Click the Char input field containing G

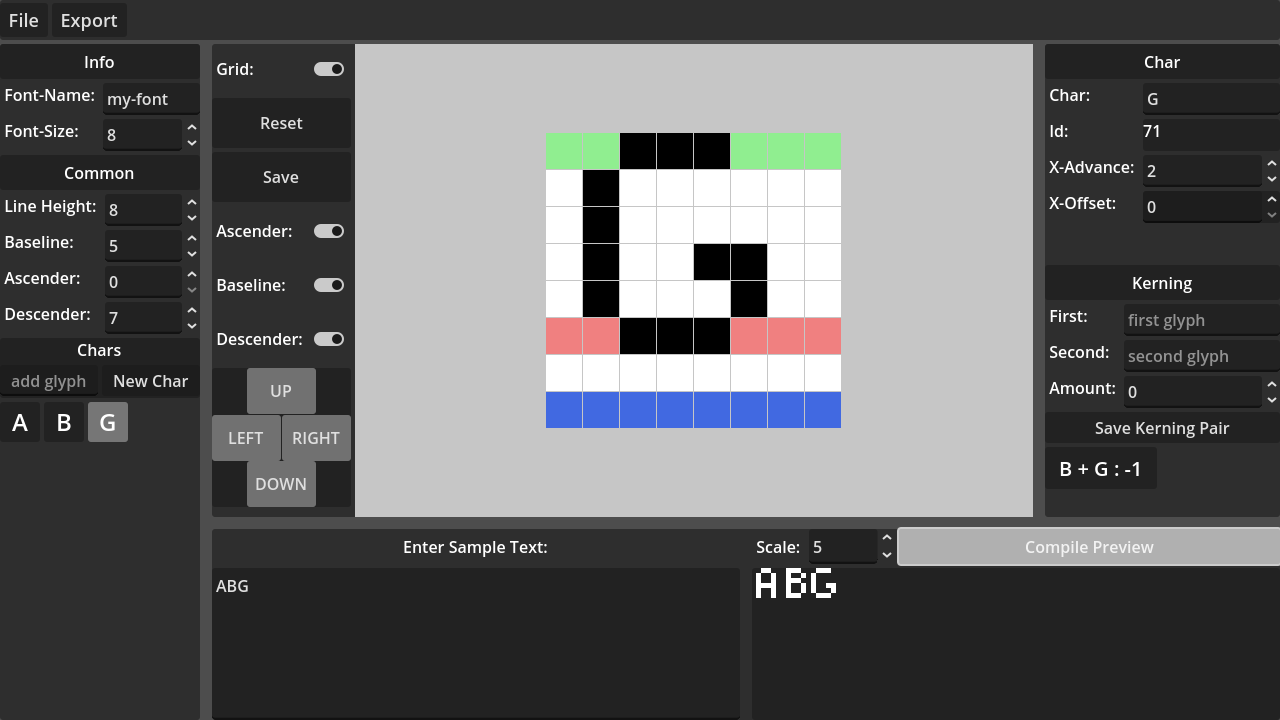1211,99
